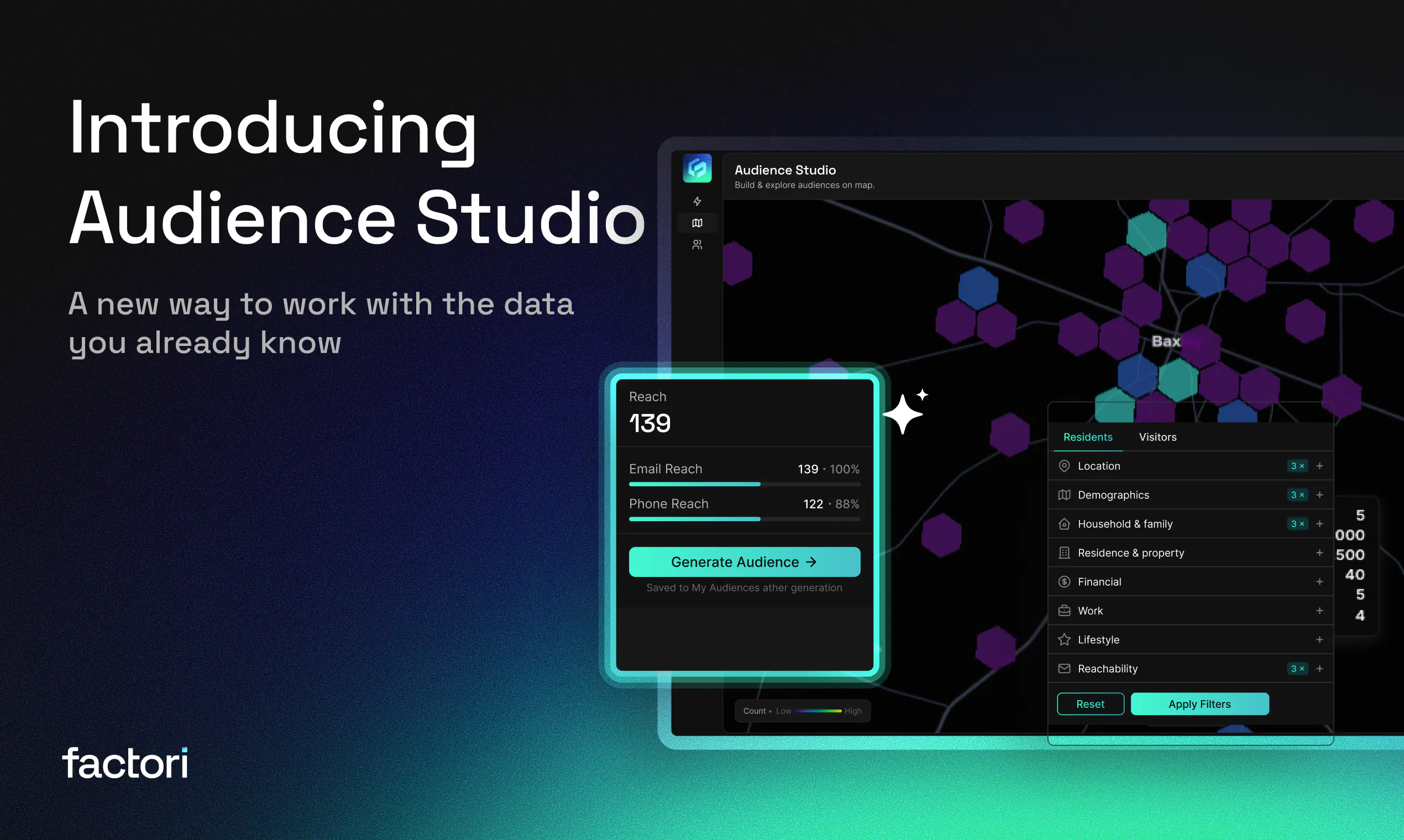Expand the Reachability filter plus
1404x840 pixels.
pyautogui.click(x=1319, y=669)
